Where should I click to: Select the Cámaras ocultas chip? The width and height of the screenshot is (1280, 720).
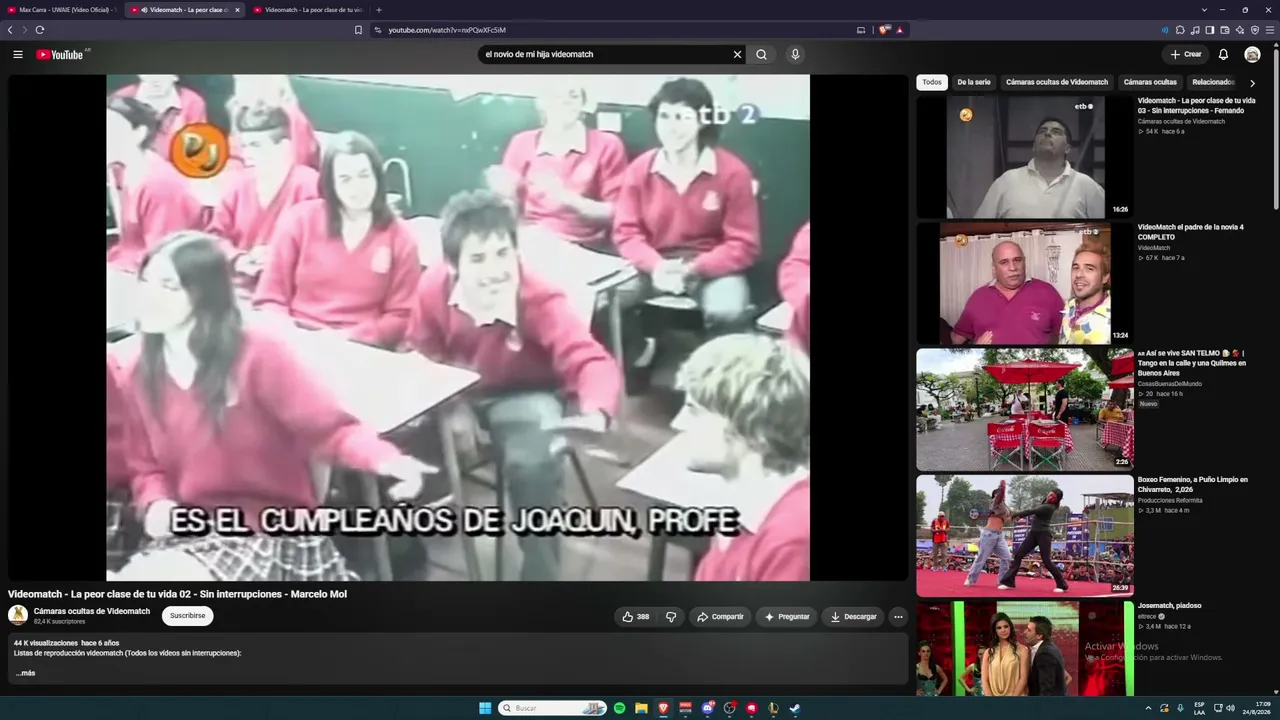(1150, 82)
